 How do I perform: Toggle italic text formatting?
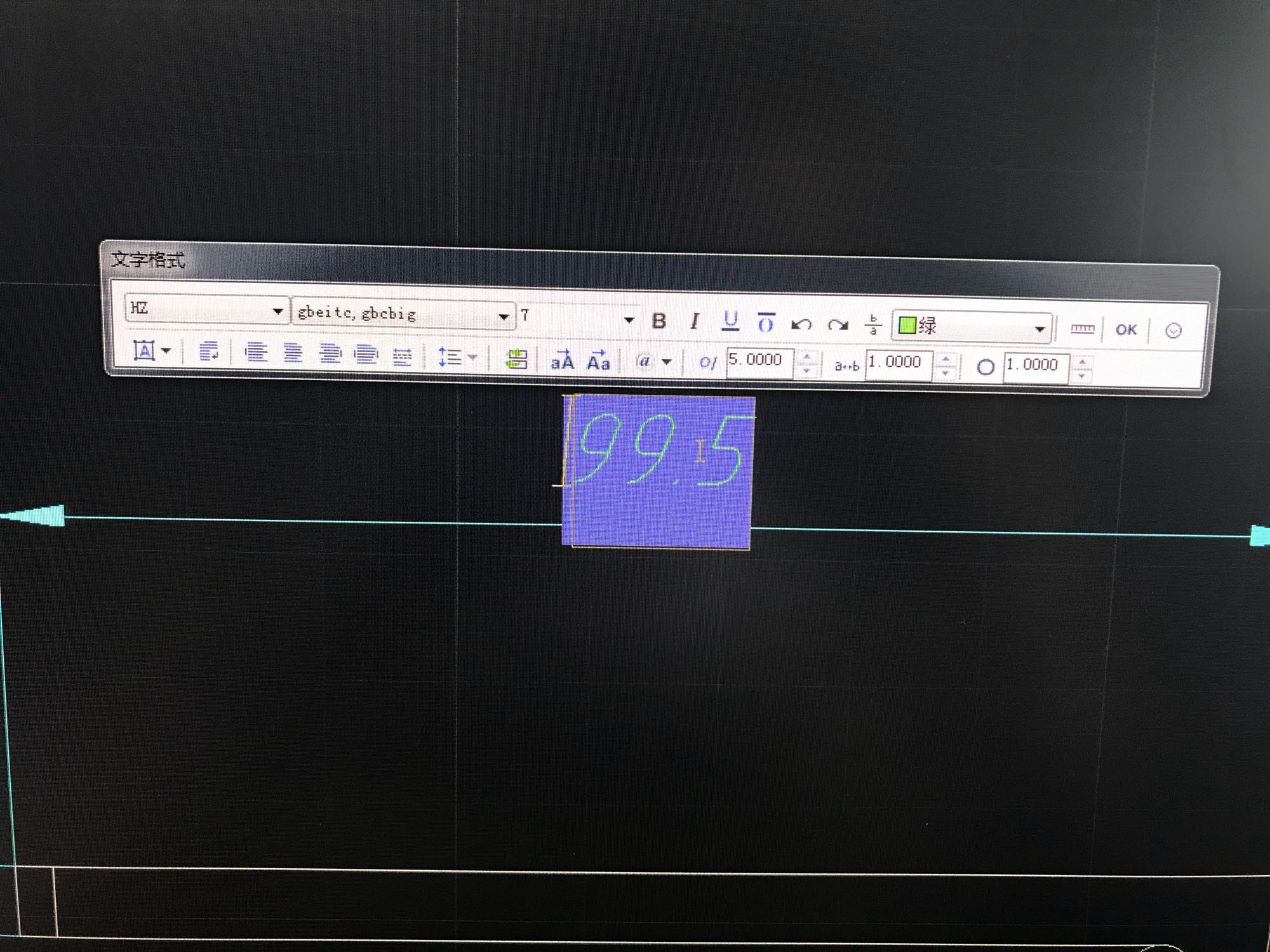[695, 321]
